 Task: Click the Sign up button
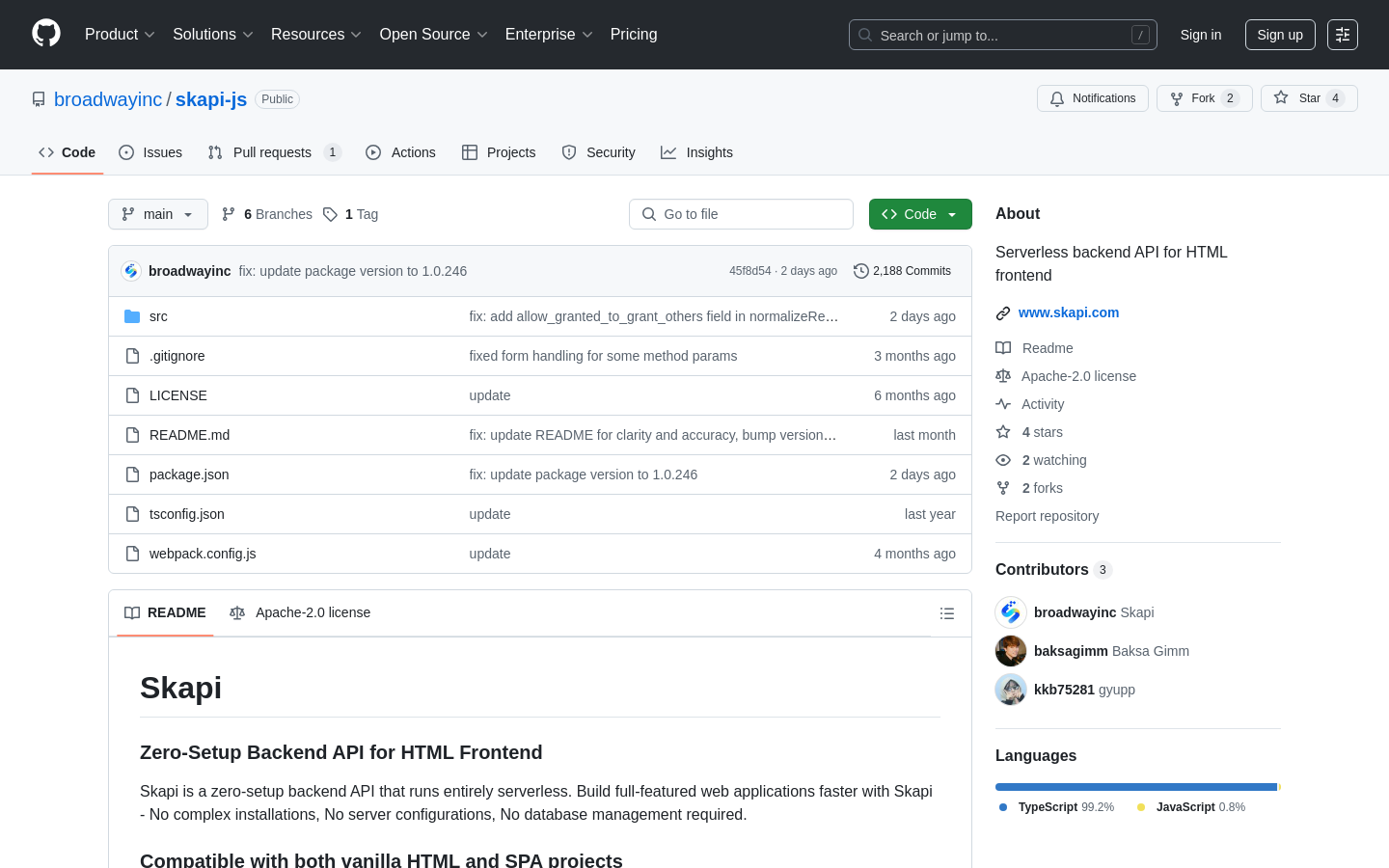(x=1280, y=35)
